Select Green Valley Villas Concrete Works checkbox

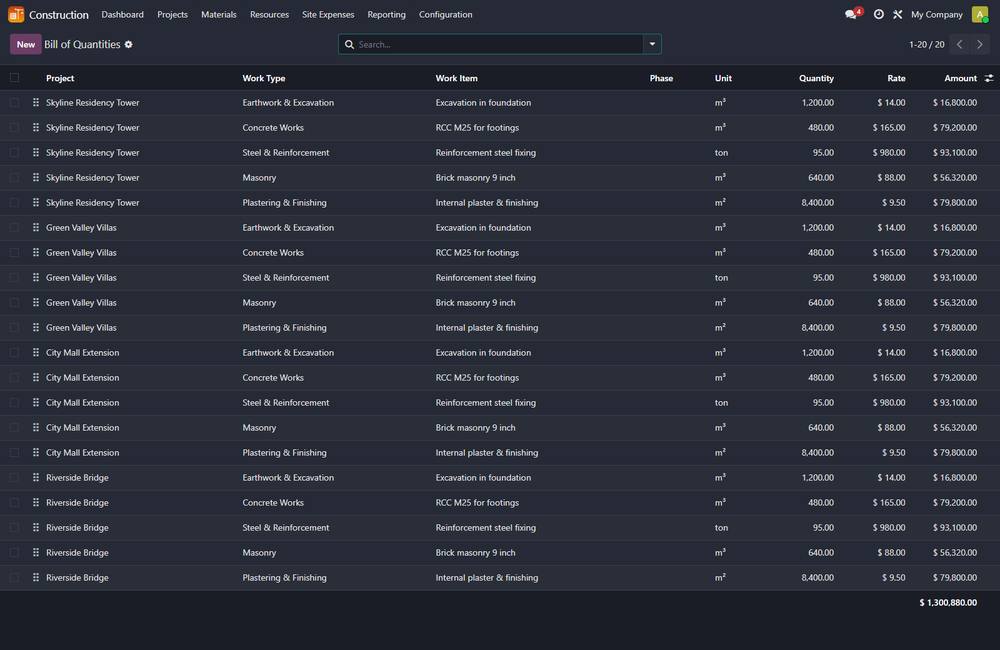click(x=14, y=253)
